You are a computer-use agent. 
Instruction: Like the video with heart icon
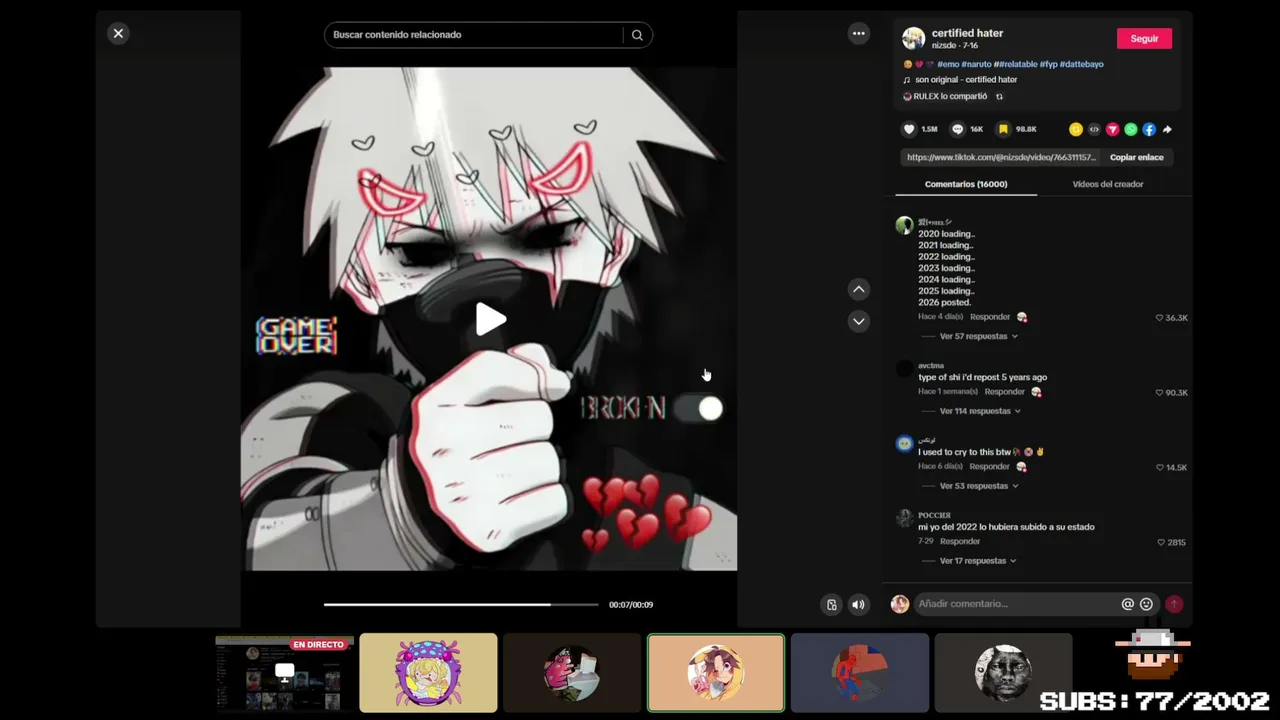[909, 129]
